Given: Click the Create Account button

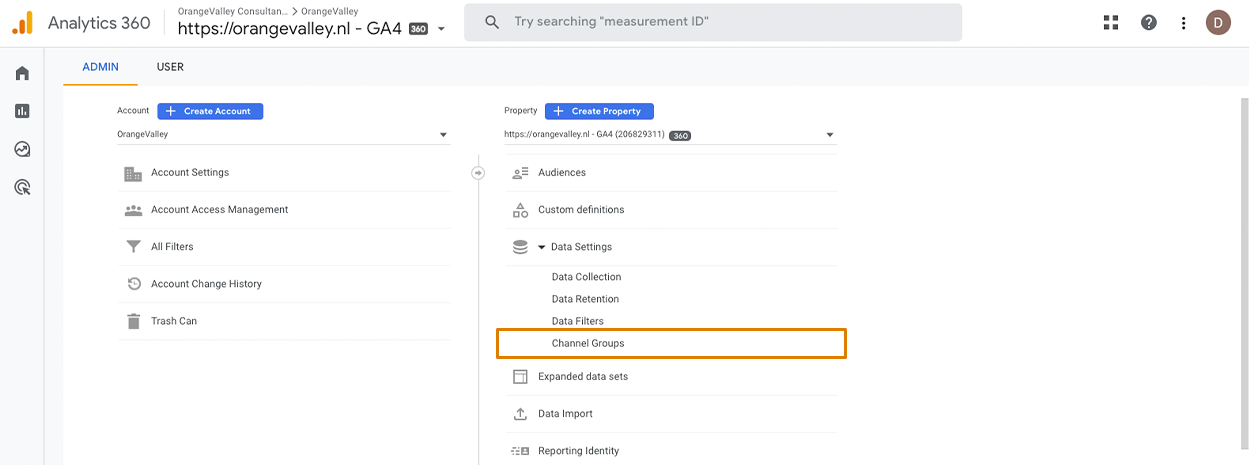Looking at the screenshot, I should [x=210, y=111].
